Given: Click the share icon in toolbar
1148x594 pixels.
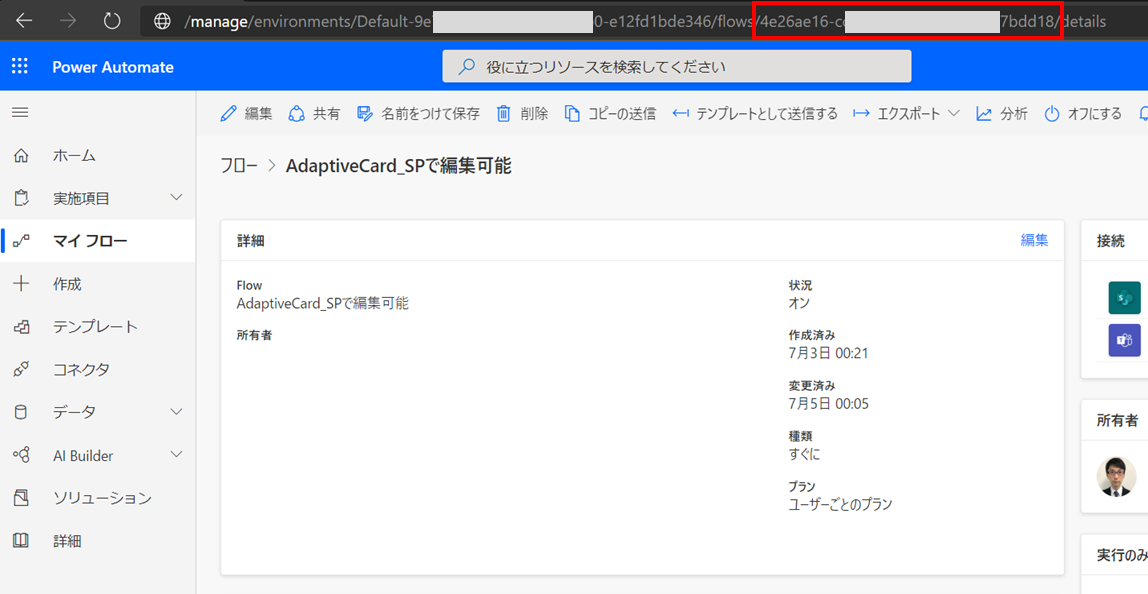Looking at the screenshot, I should click(x=297, y=114).
